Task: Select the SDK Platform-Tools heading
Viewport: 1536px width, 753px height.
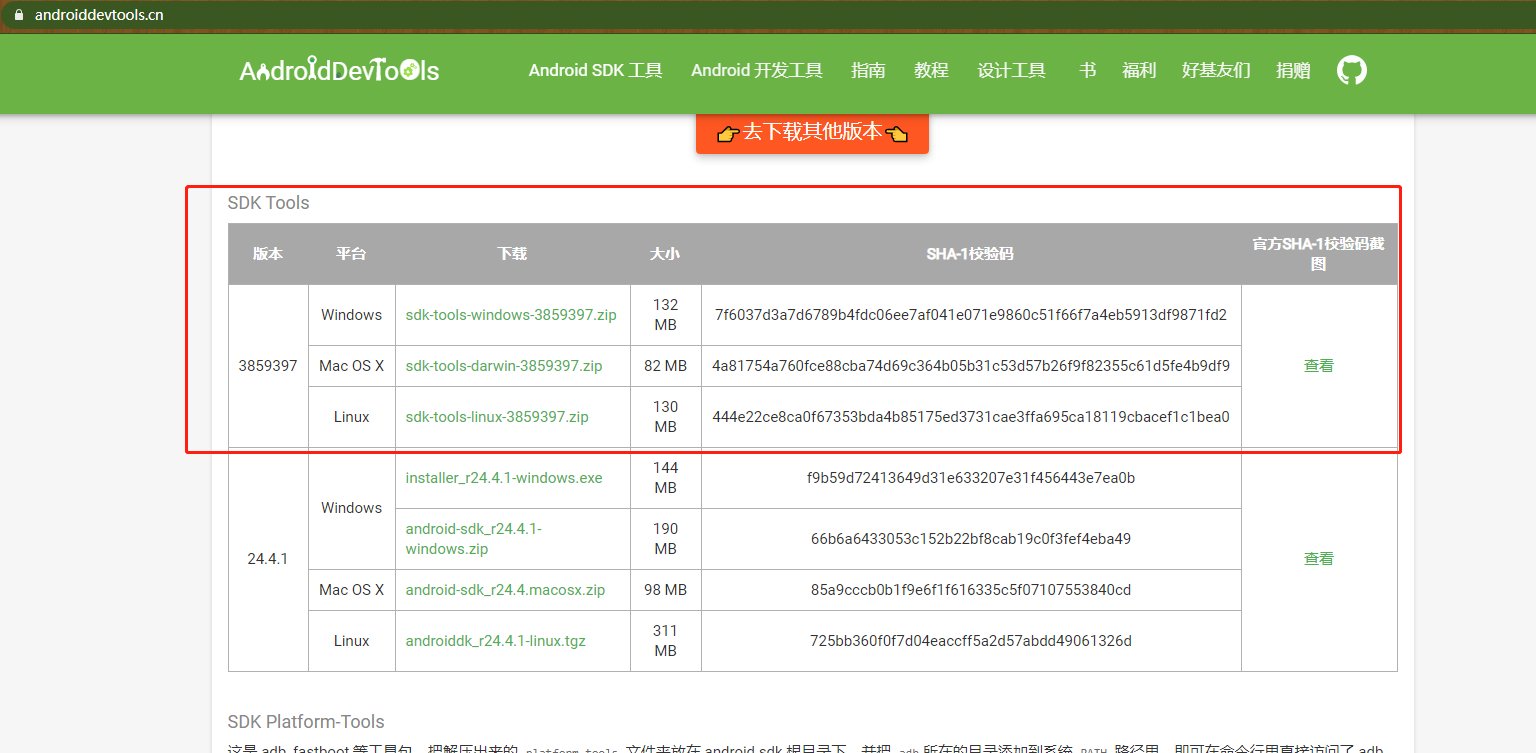Action: [306, 722]
